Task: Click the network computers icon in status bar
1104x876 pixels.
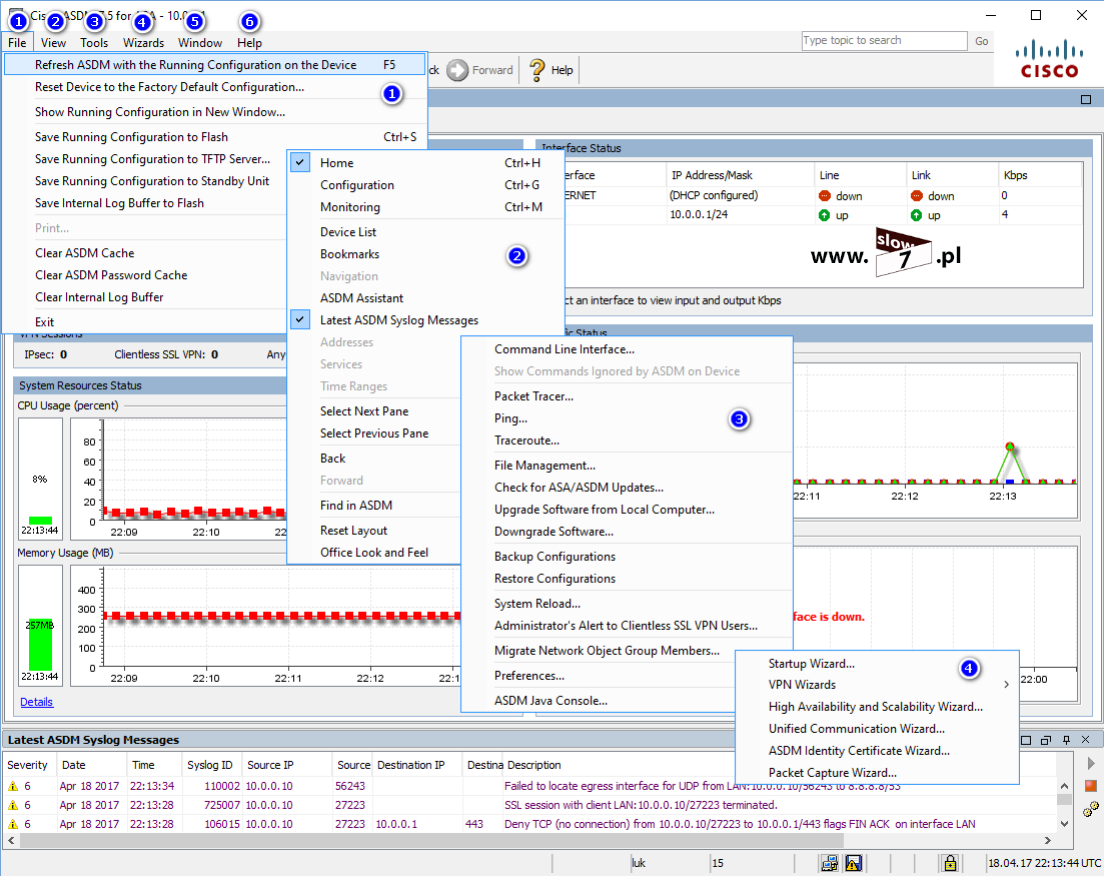Action: coord(829,863)
